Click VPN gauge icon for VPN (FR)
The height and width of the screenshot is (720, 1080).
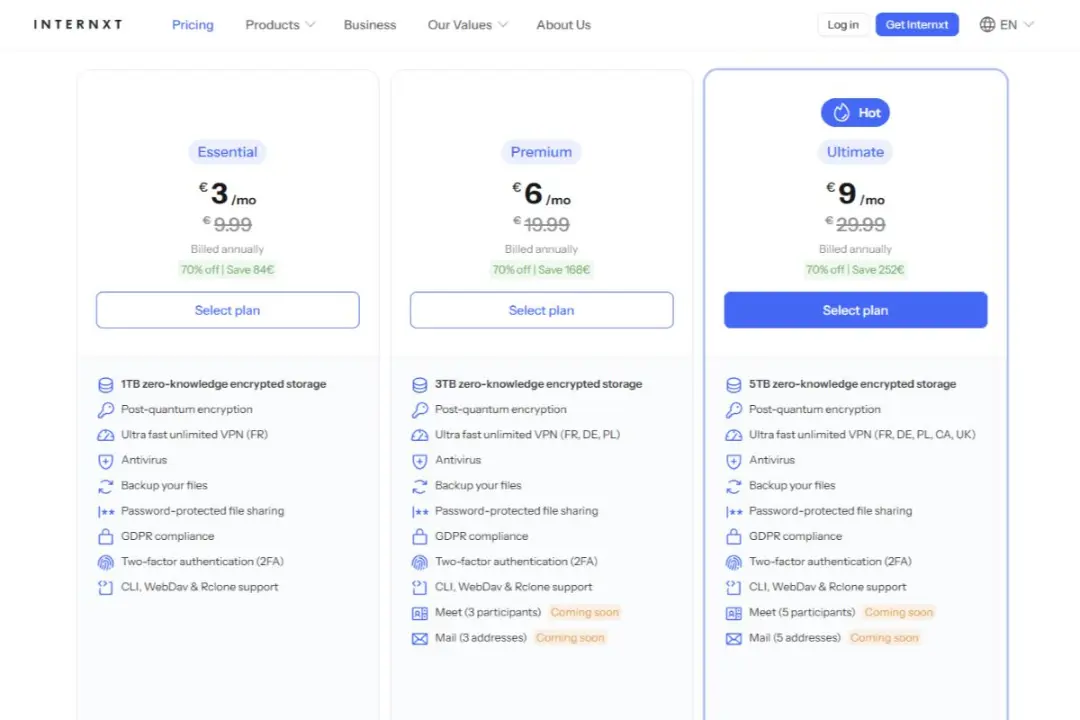(105, 435)
